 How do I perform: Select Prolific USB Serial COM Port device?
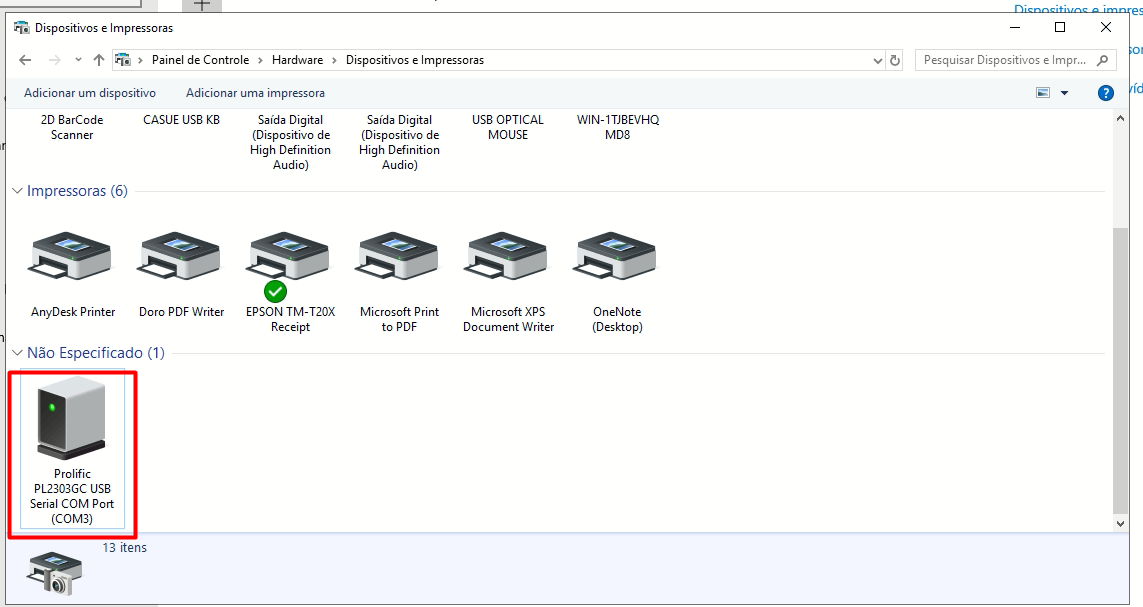click(x=72, y=422)
